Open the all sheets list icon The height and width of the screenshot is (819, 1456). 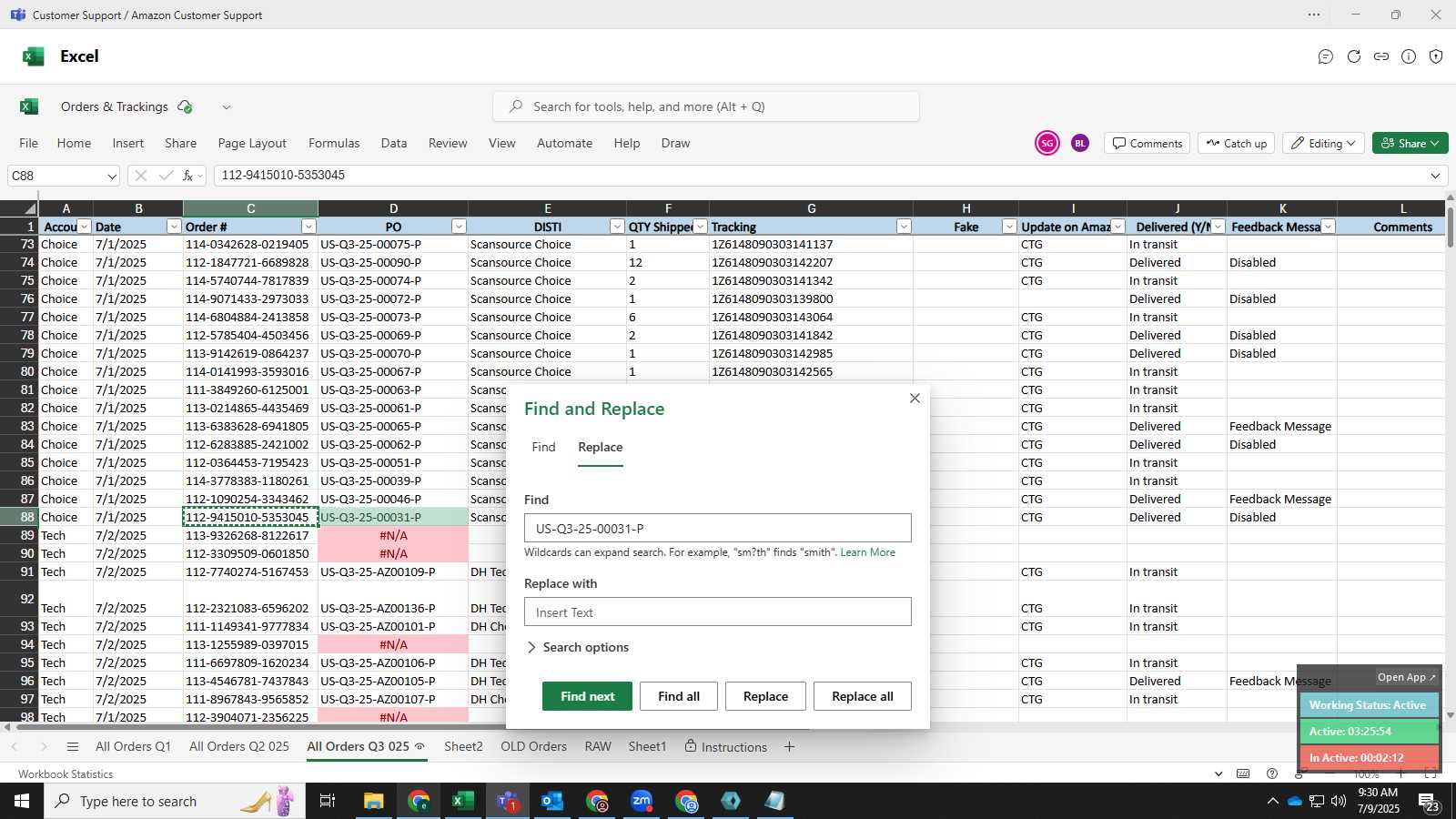[73, 747]
